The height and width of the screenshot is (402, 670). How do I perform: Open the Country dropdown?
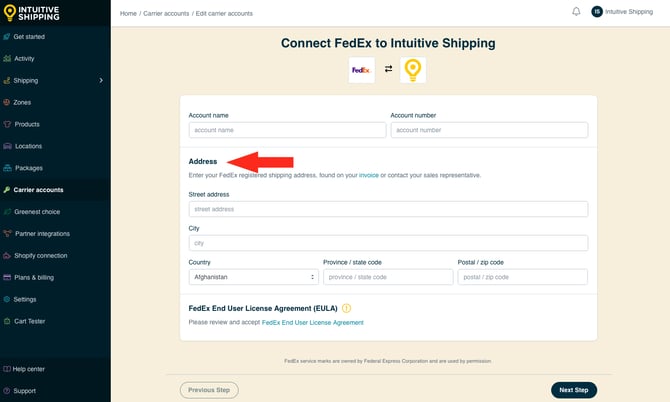[253, 277]
